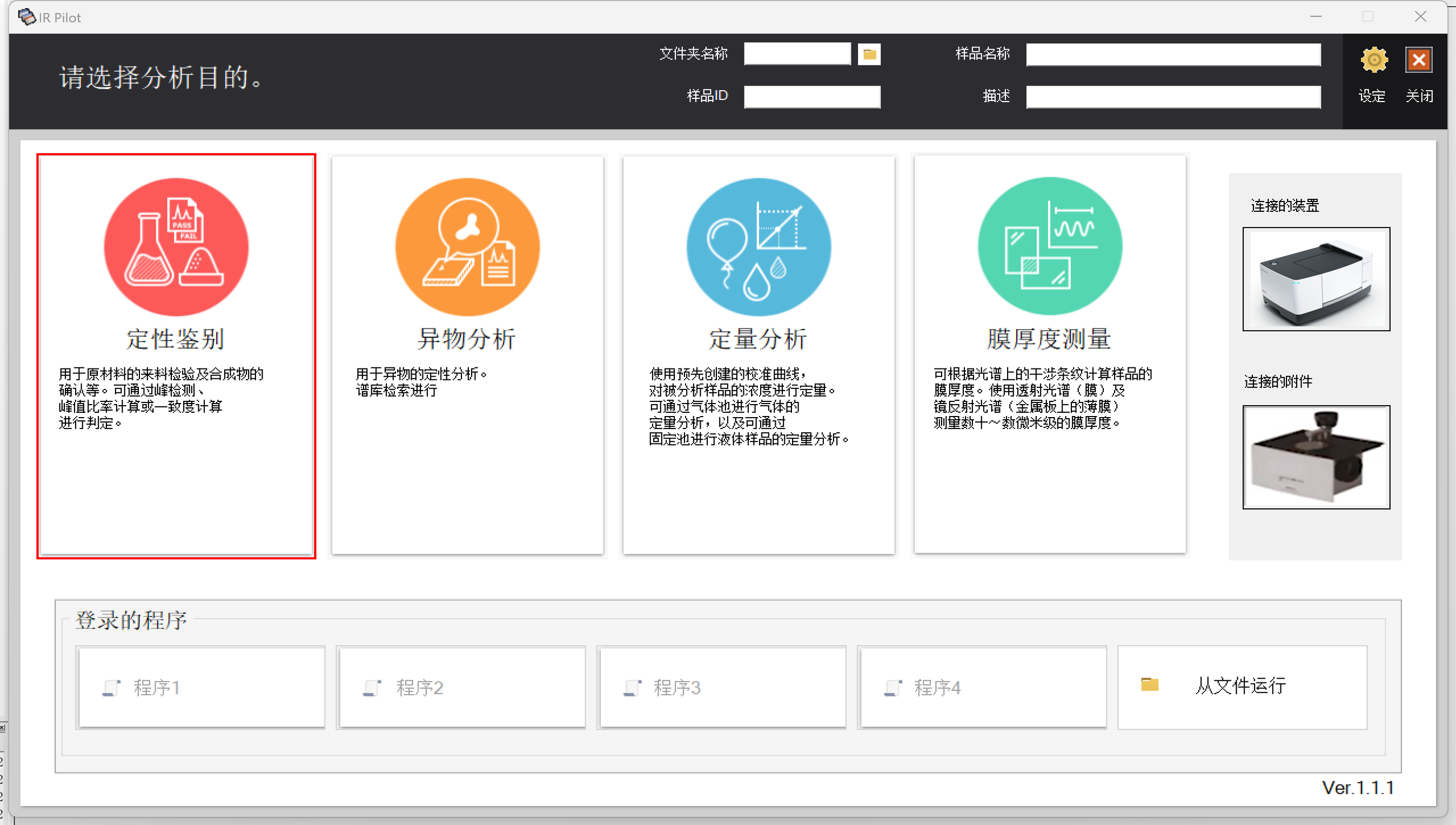This screenshot has width=1456, height=825.
Task: Select the red 定性鉴别 flask icon
Action: click(176, 246)
